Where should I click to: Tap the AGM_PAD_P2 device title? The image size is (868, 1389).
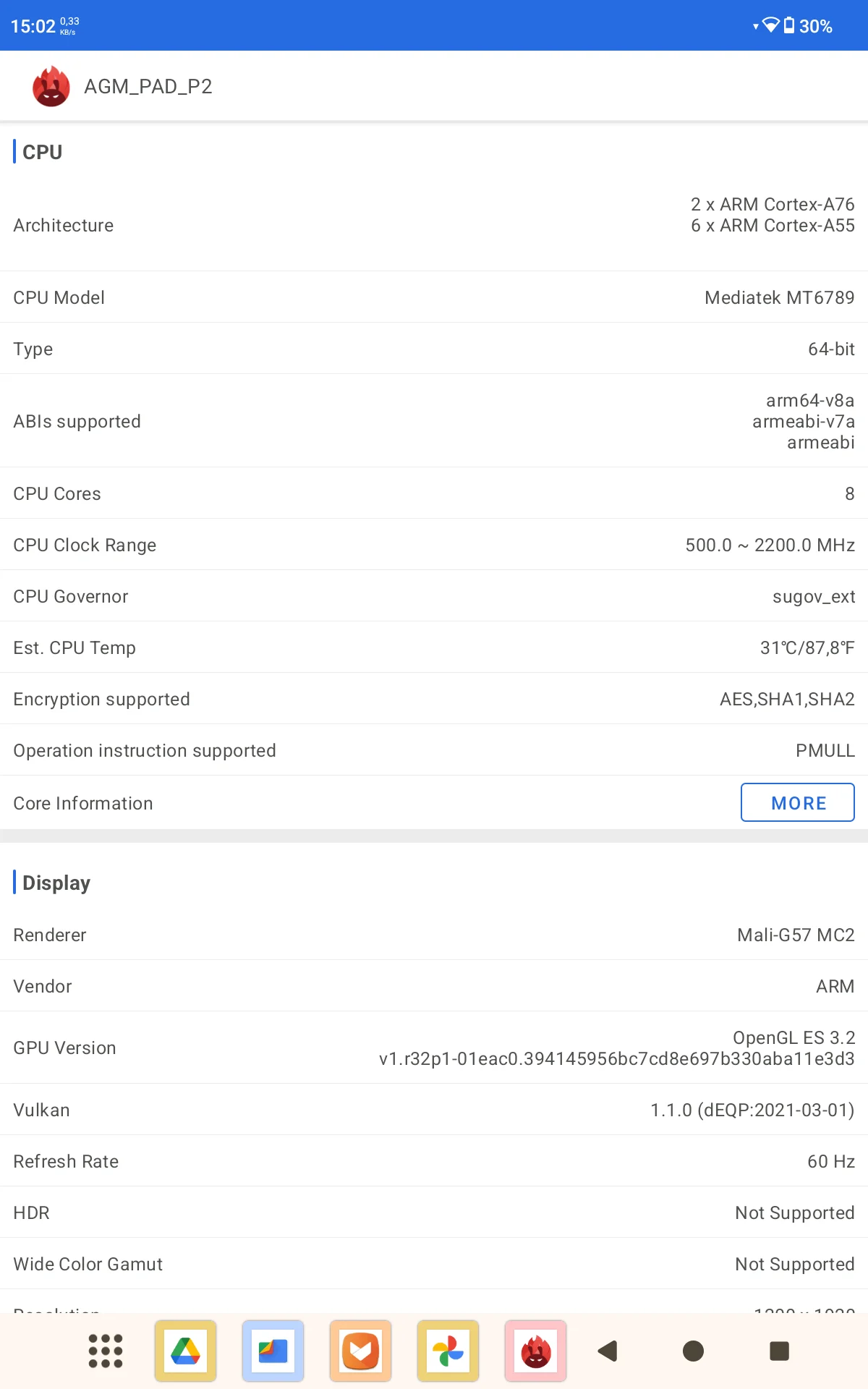point(148,87)
